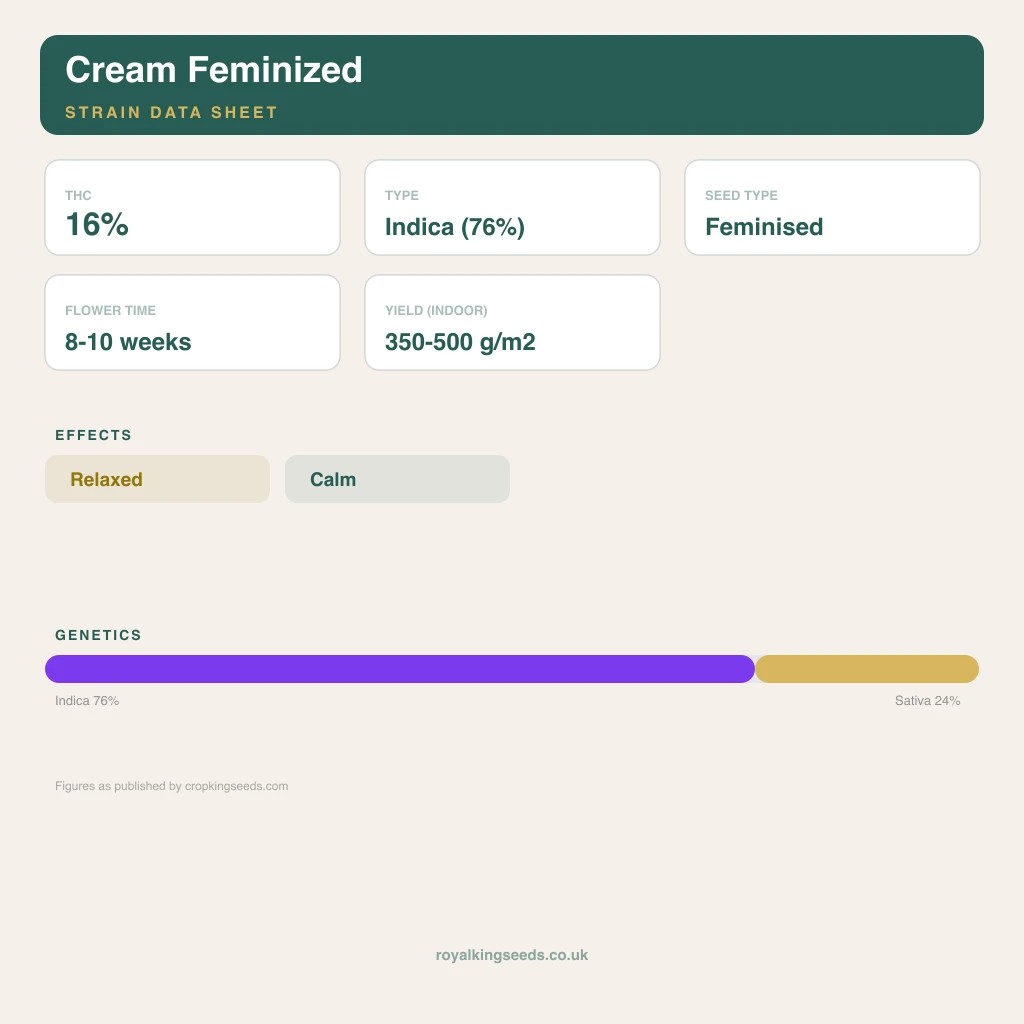
Task: Click the Yield (Indoor) 350-500 g/m2 card
Action: tap(512, 323)
